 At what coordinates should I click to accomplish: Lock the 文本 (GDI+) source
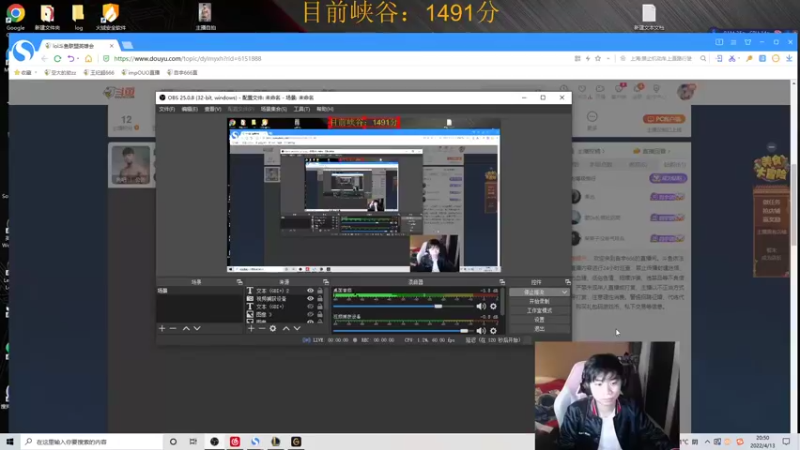320,307
